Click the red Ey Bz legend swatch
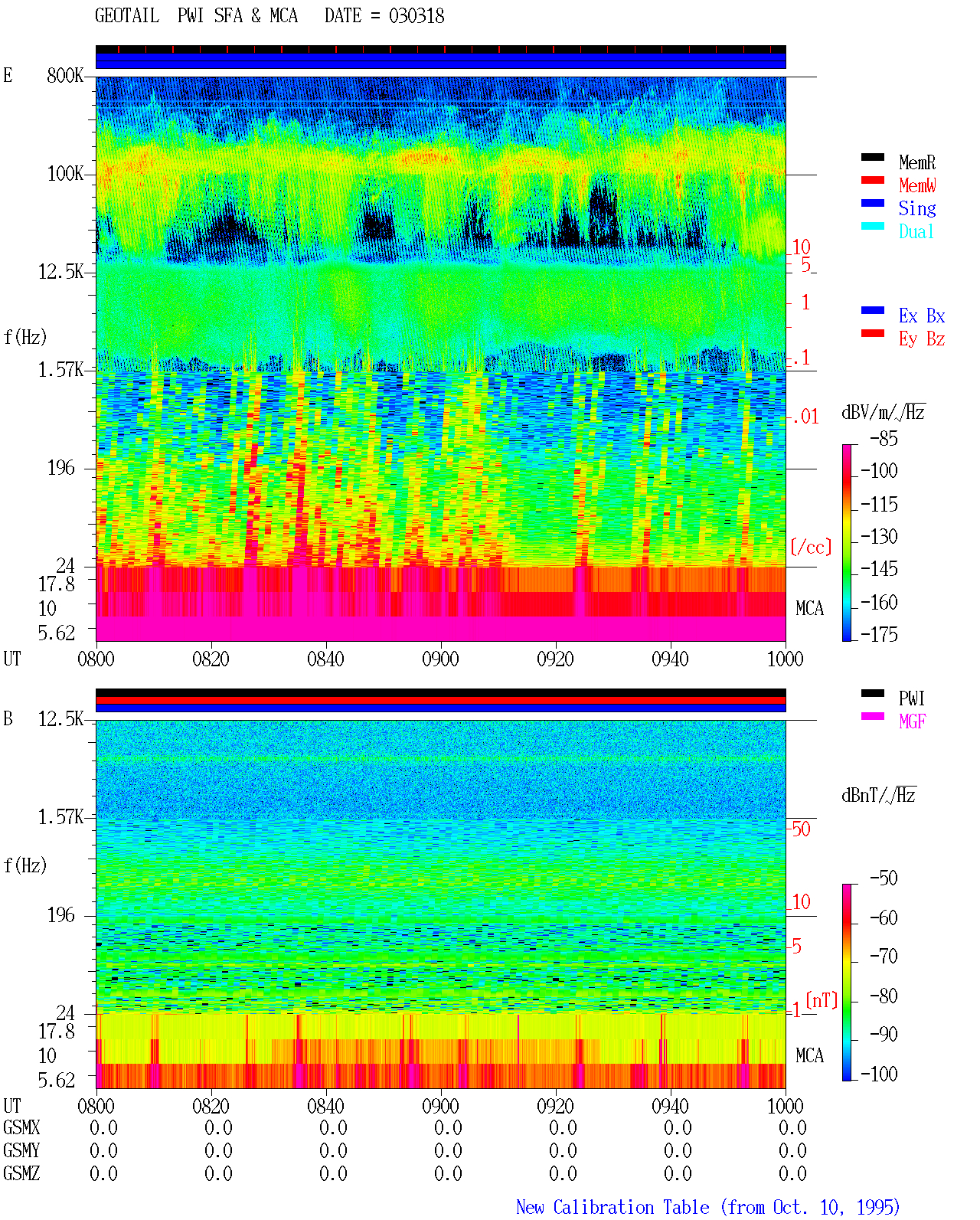The width and height of the screenshot is (980, 1220). tap(873, 334)
